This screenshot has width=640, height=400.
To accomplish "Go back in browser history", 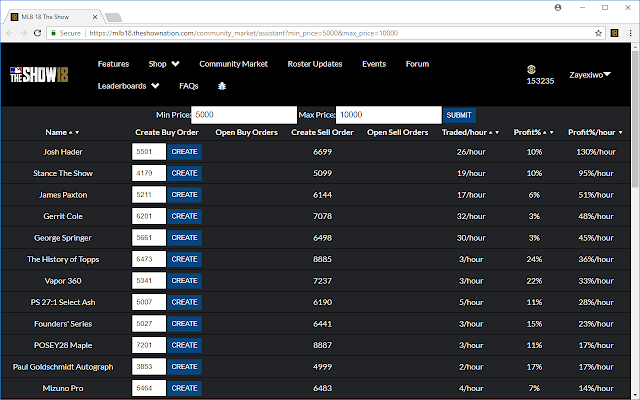I will 10,33.
